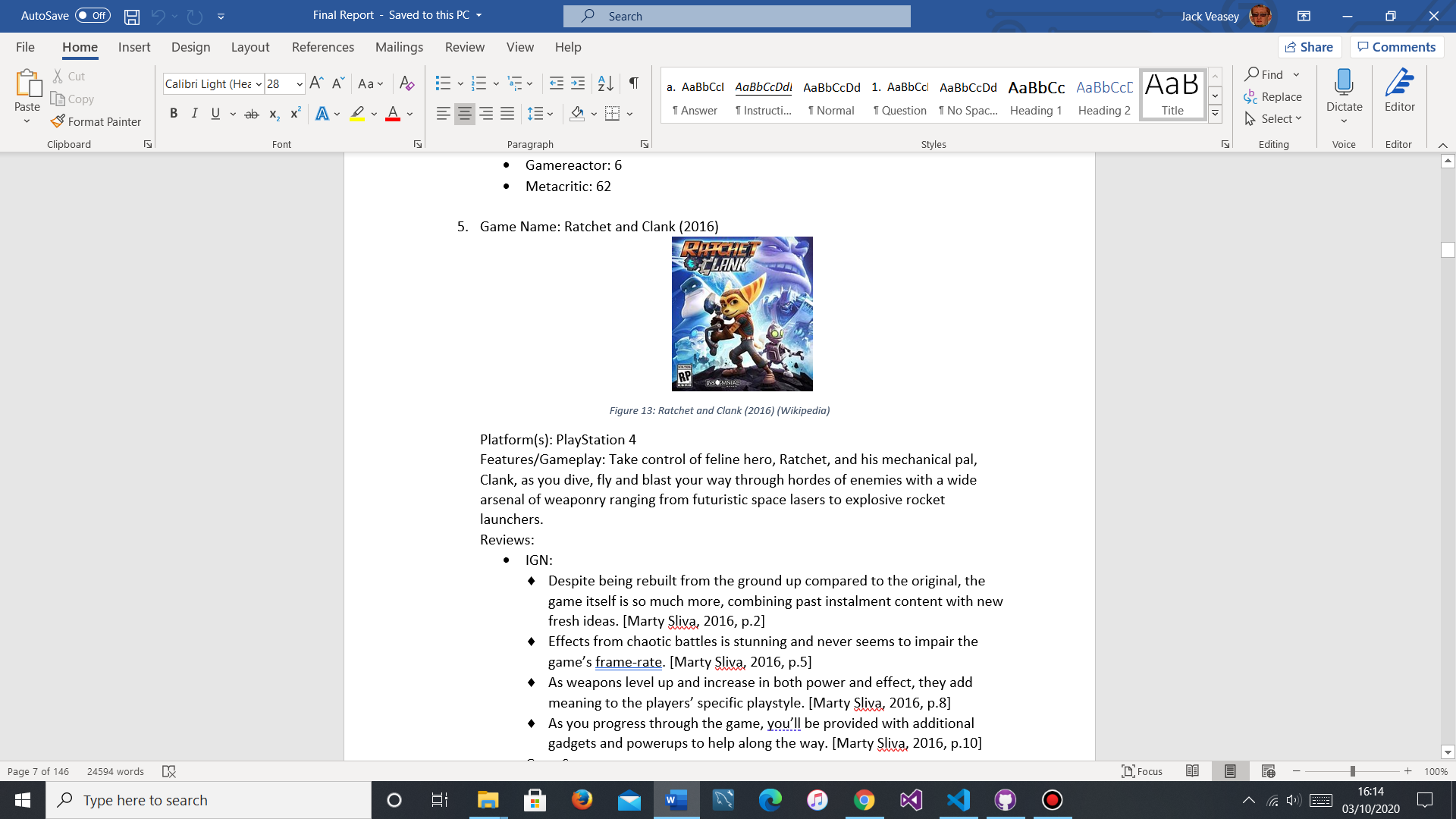Click the zoom slider handle
The width and height of the screenshot is (1456, 819).
[1352, 771]
